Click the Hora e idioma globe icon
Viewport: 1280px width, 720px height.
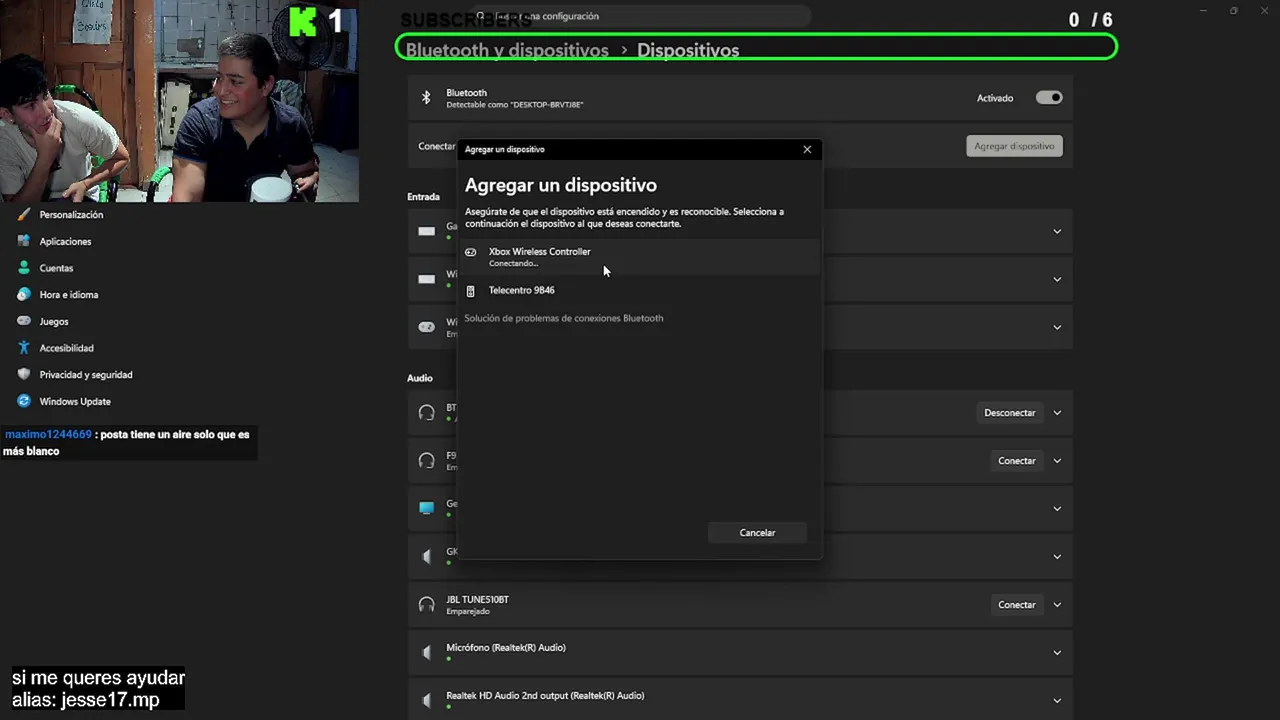click(x=24, y=294)
